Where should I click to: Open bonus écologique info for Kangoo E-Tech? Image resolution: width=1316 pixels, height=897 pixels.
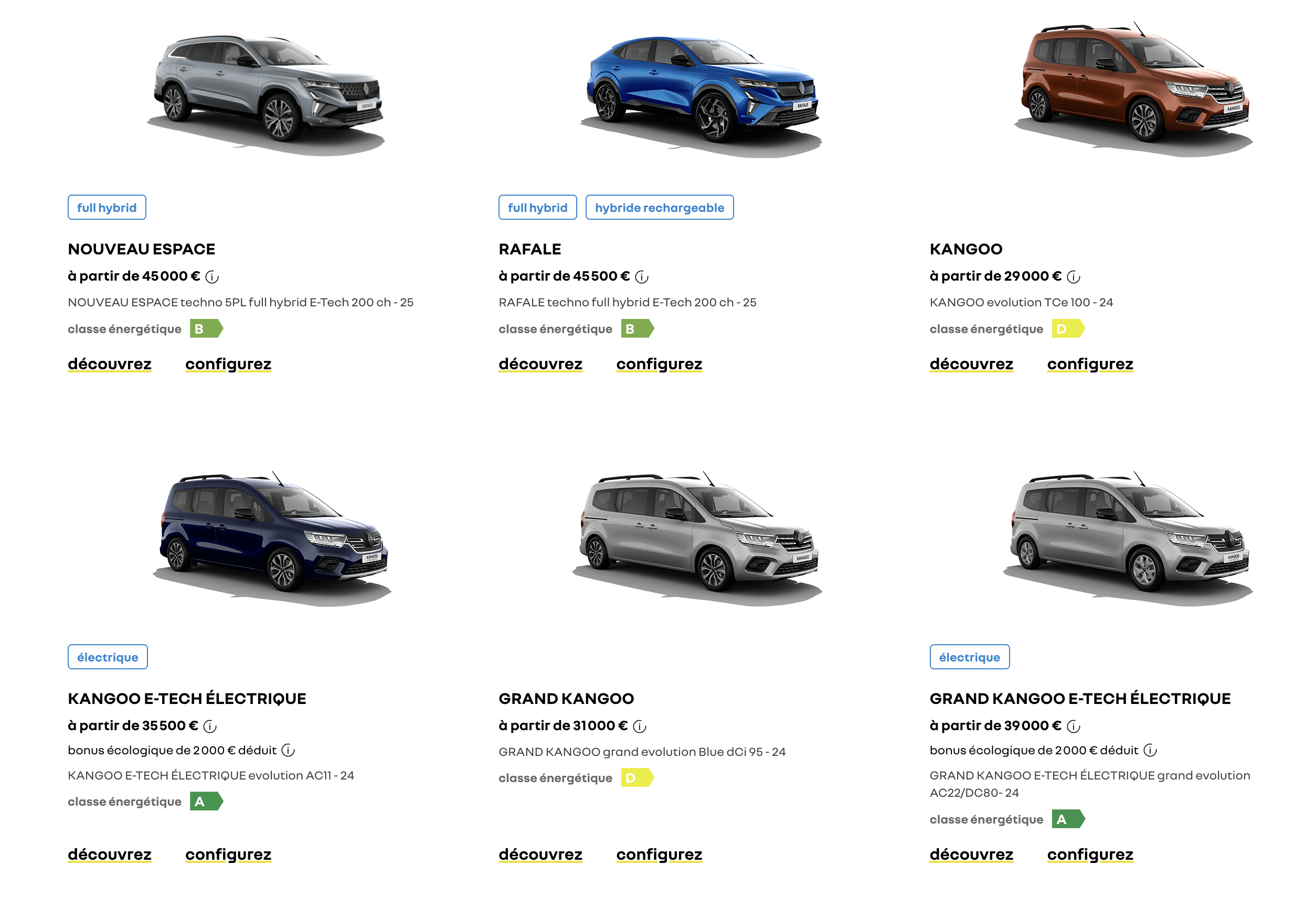pos(288,751)
